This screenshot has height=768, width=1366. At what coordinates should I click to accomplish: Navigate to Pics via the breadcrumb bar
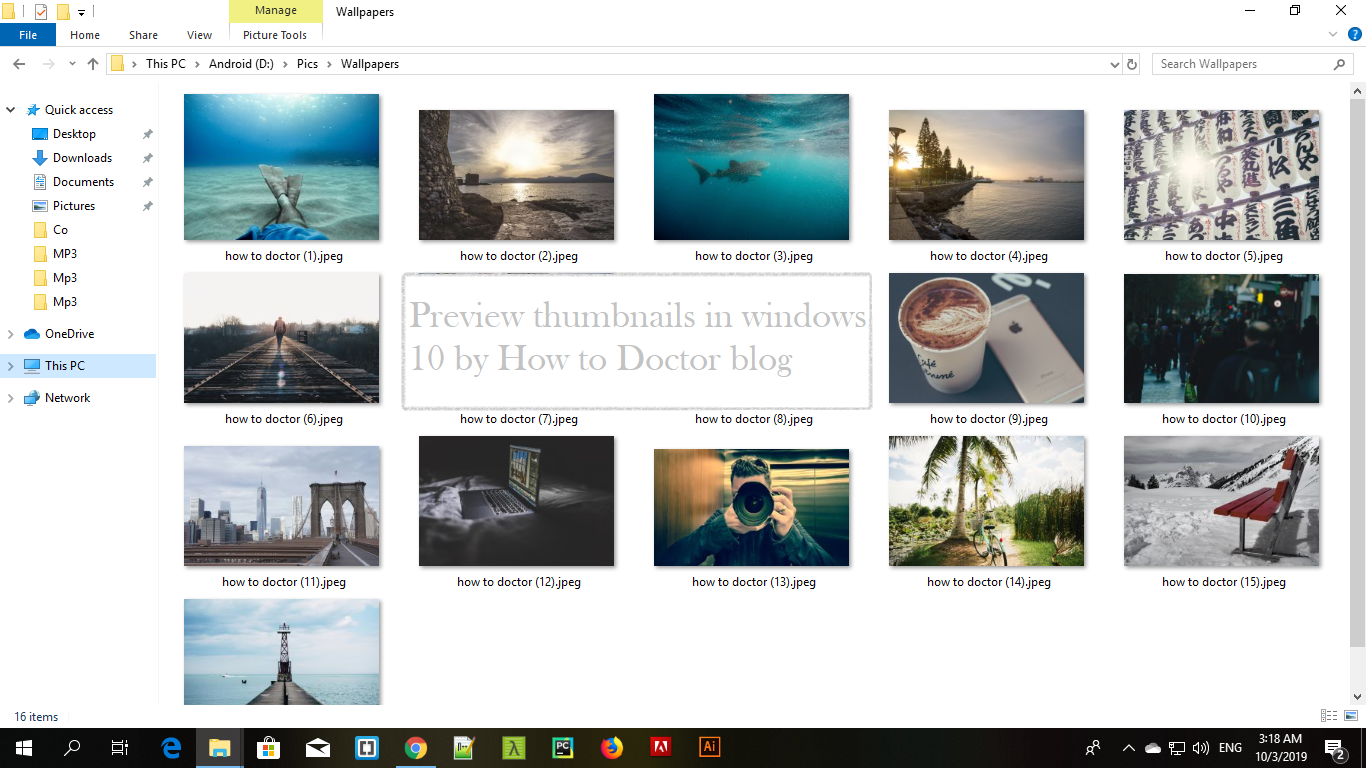point(307,63)
